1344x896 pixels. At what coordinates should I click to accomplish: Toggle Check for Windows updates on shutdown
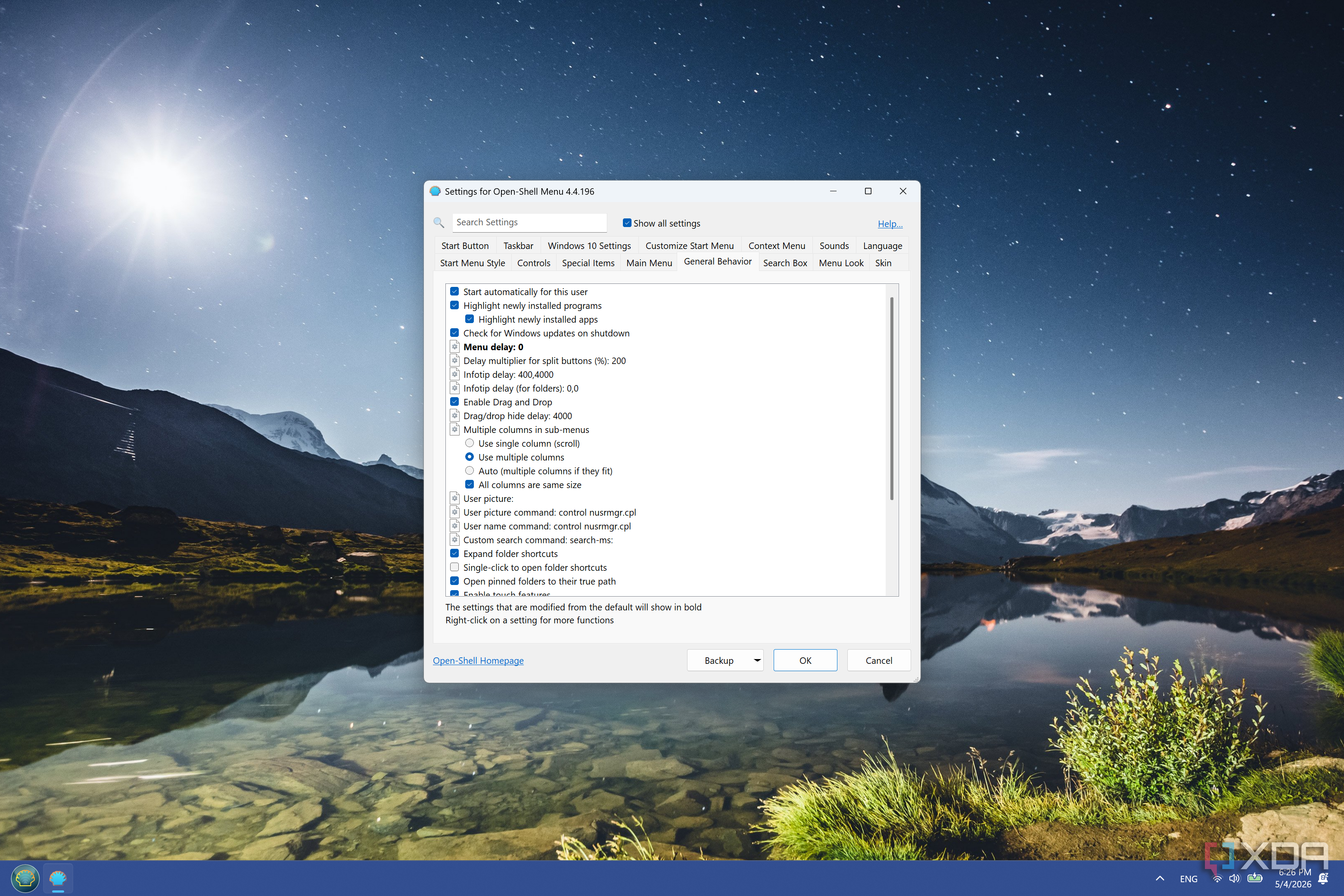click(455, 333)
